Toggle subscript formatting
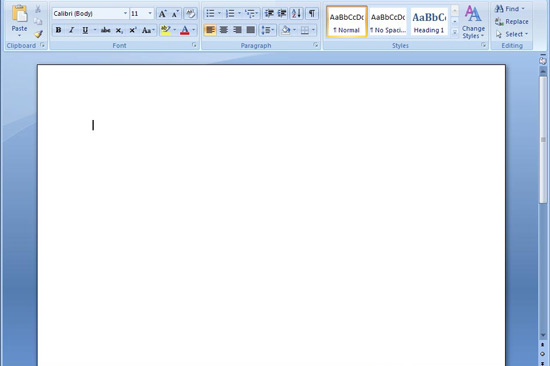The height and width of the screenshot is (366, 550). 119,31
